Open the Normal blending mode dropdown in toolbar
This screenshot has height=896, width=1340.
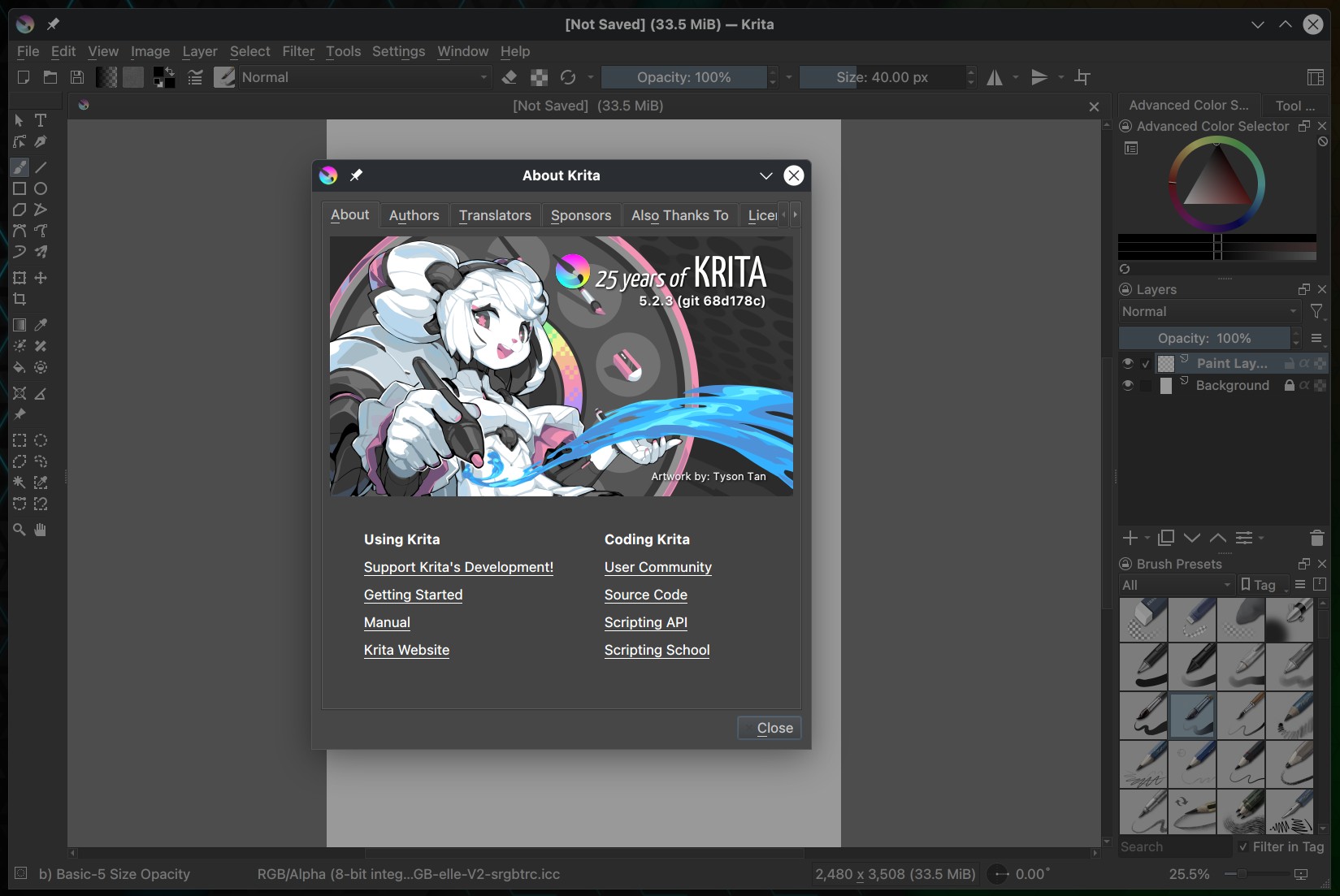[365, 77]
